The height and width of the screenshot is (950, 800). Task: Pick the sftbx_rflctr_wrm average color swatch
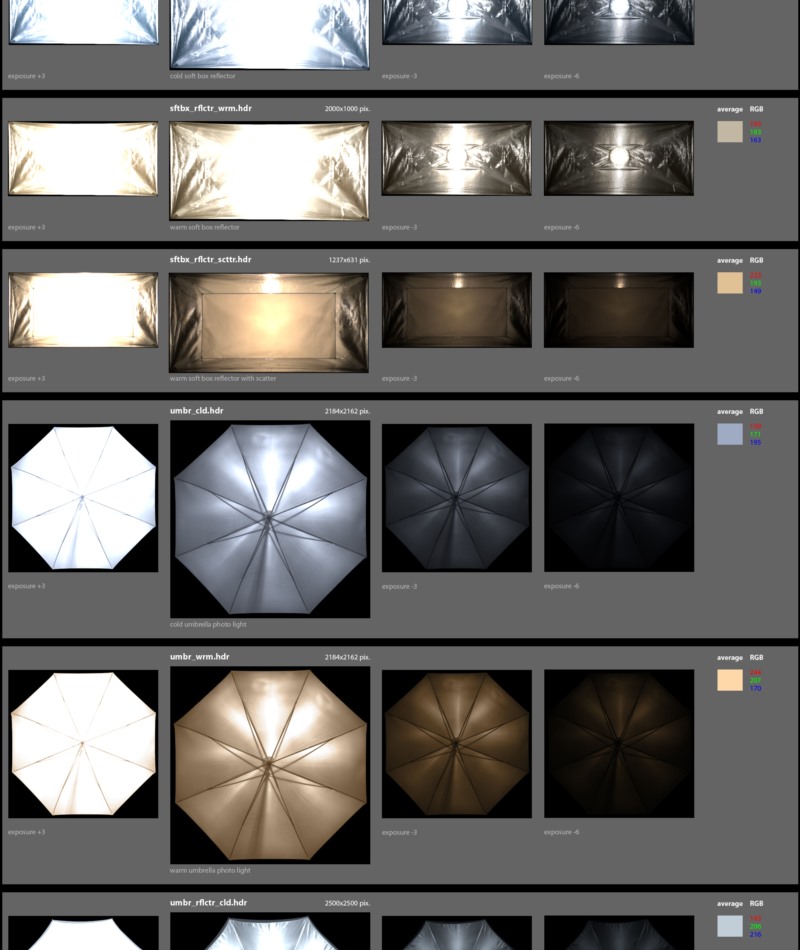point(730,131)
